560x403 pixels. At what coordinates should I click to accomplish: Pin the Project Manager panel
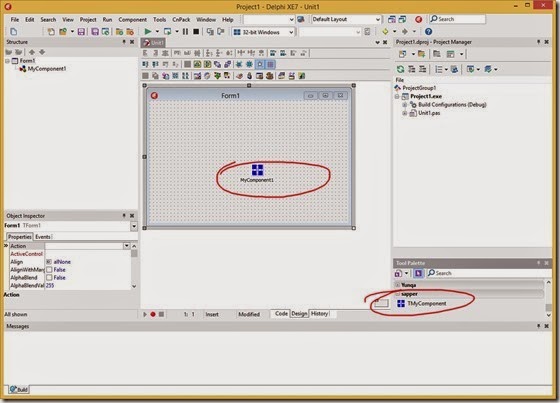point(539,42)
